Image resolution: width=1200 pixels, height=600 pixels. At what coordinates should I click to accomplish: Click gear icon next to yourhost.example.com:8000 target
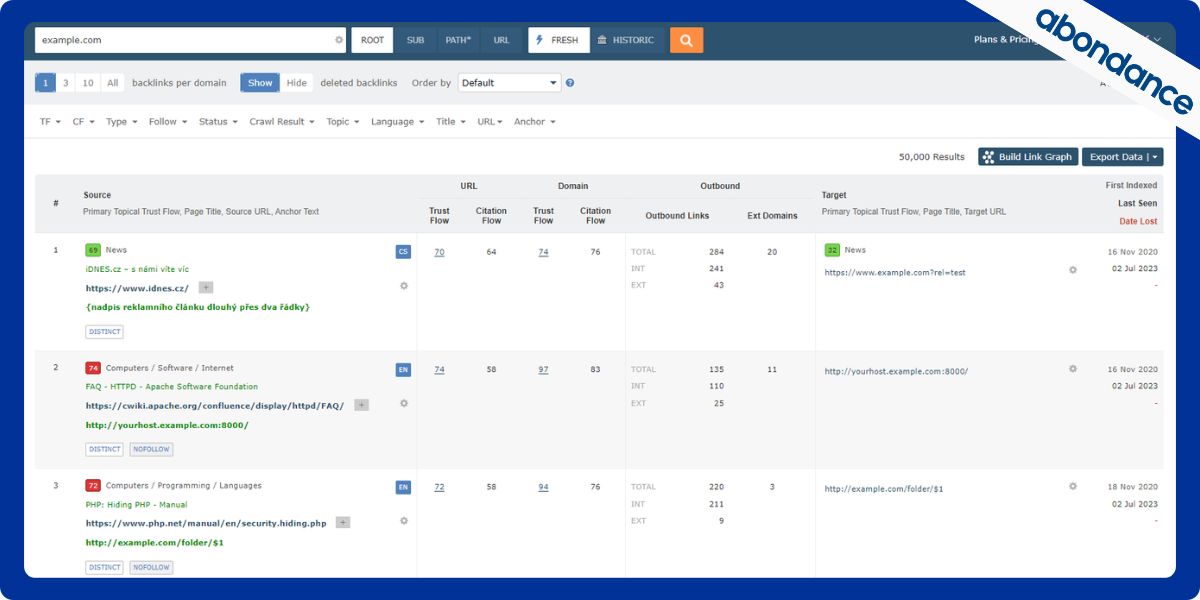pos(1073,368)
